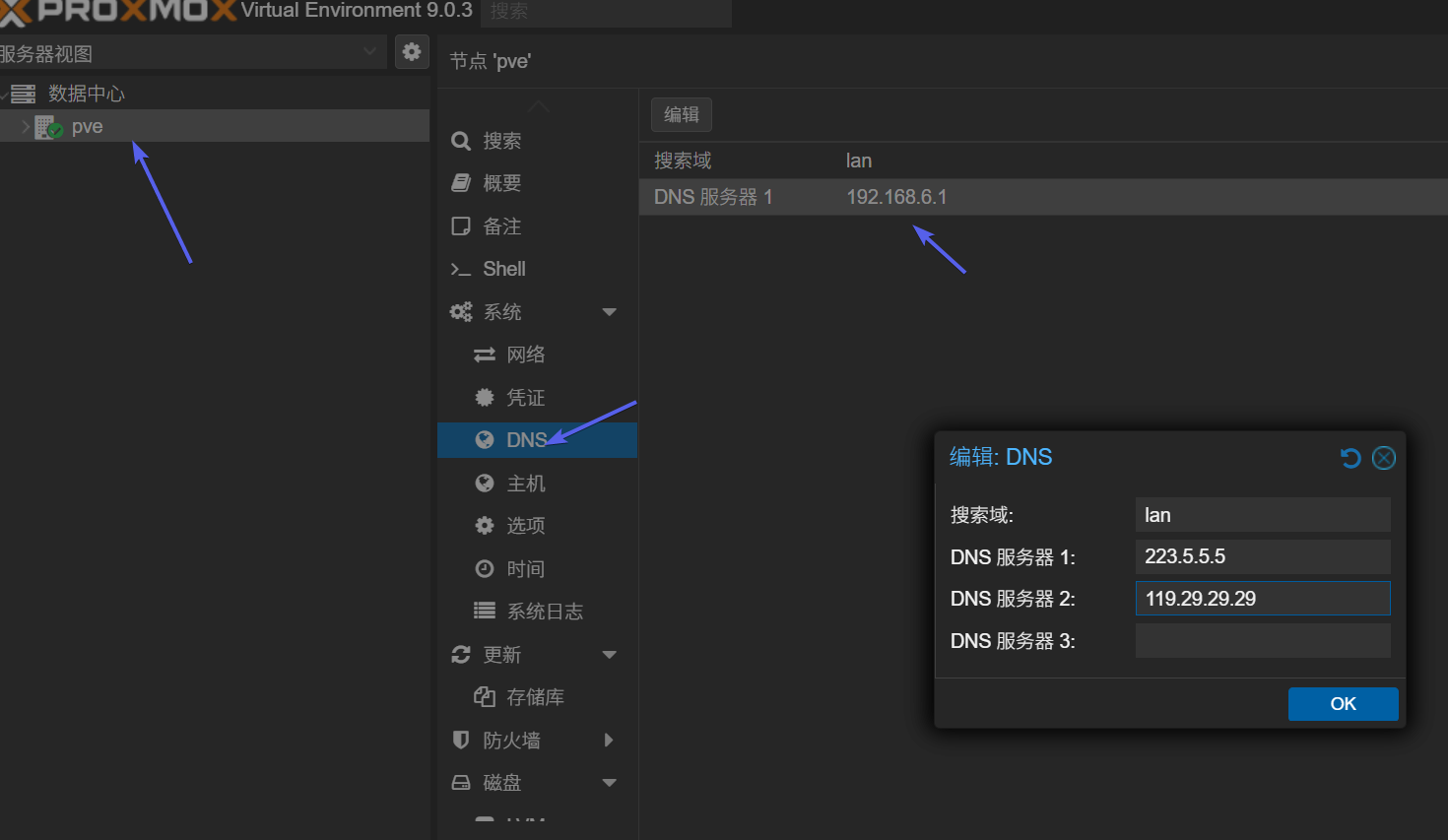The height and width of the screenshot is (840, 1448).
Task: Collapse the Disks section arrow
Action: point(609,783)
